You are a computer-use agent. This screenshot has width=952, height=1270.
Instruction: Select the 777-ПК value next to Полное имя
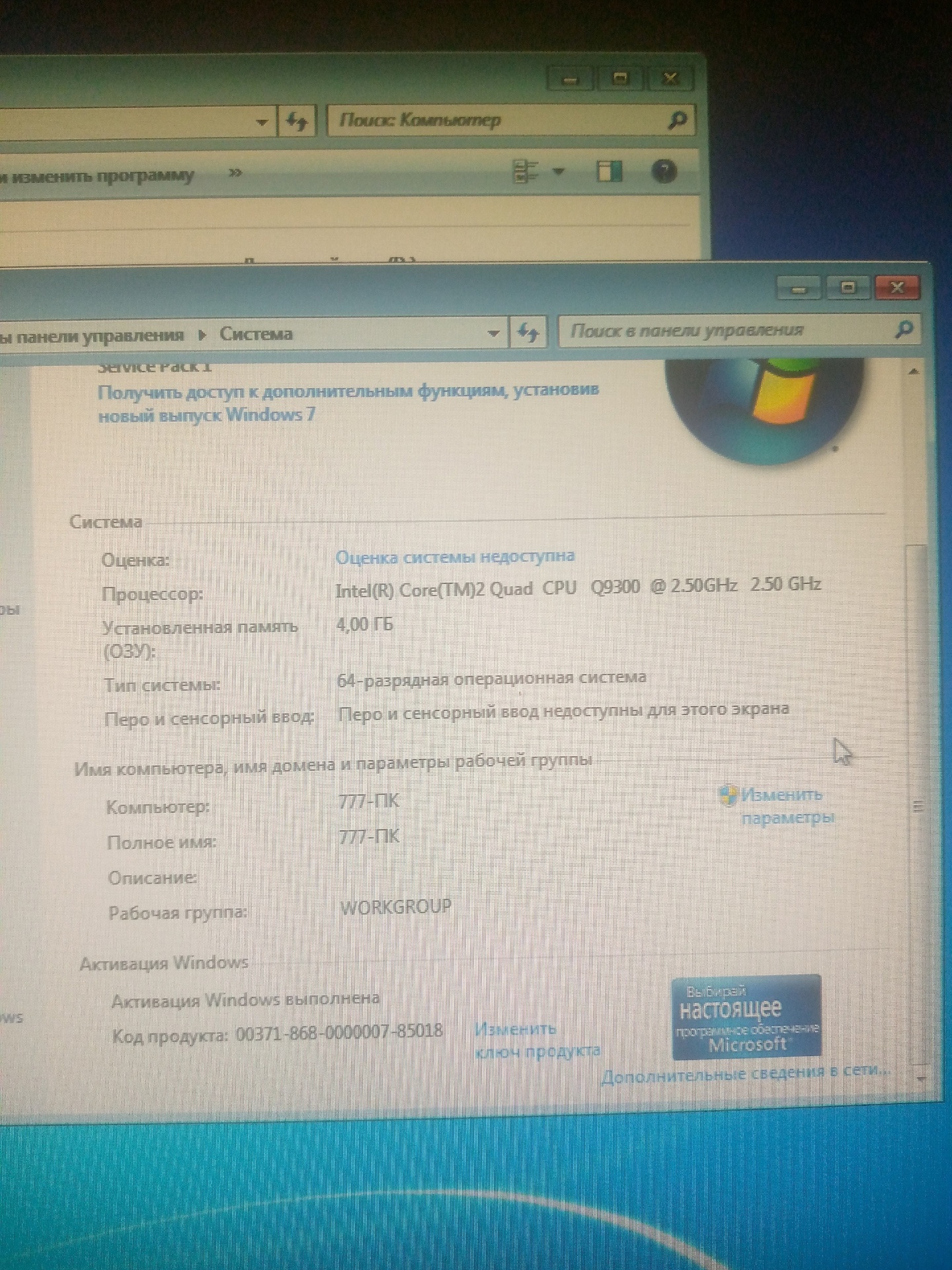click(370, 837)
